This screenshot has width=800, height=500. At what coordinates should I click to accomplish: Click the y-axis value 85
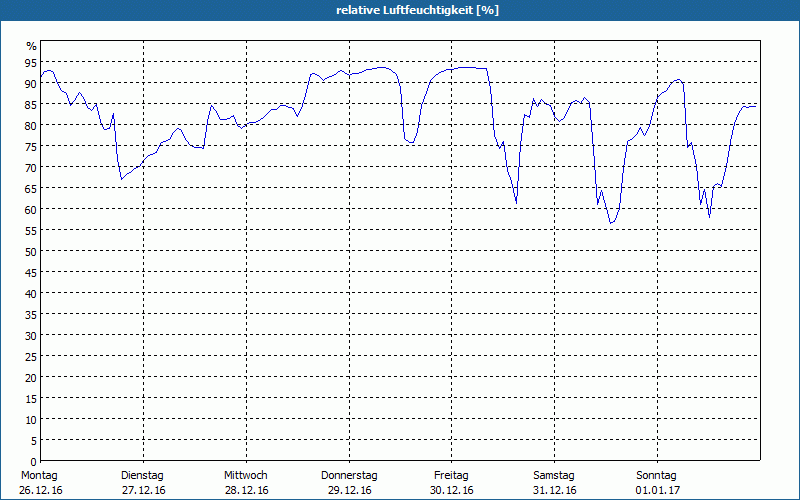pos(31,105)
